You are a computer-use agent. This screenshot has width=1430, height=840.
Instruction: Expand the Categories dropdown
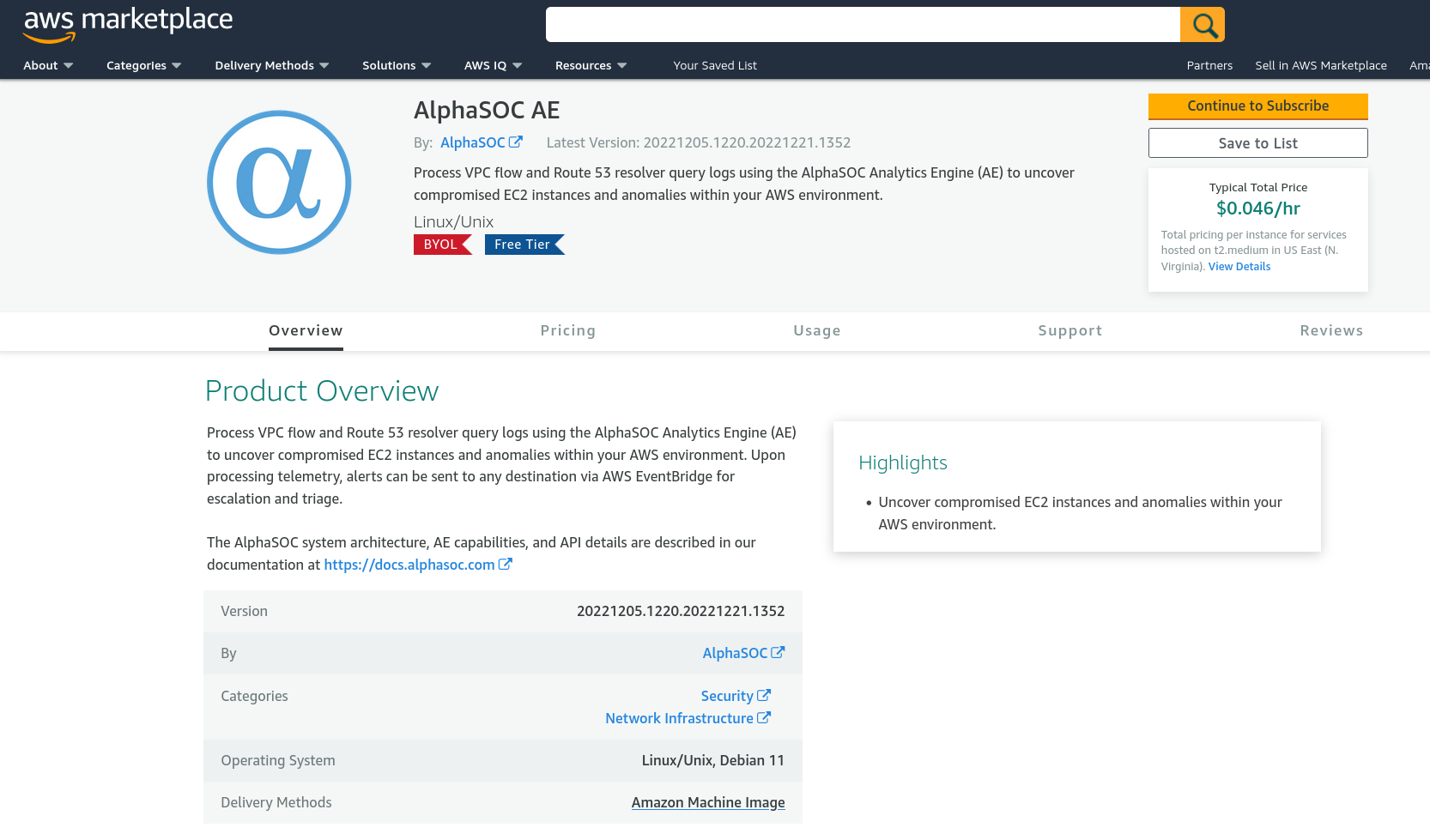coord(144,65)
